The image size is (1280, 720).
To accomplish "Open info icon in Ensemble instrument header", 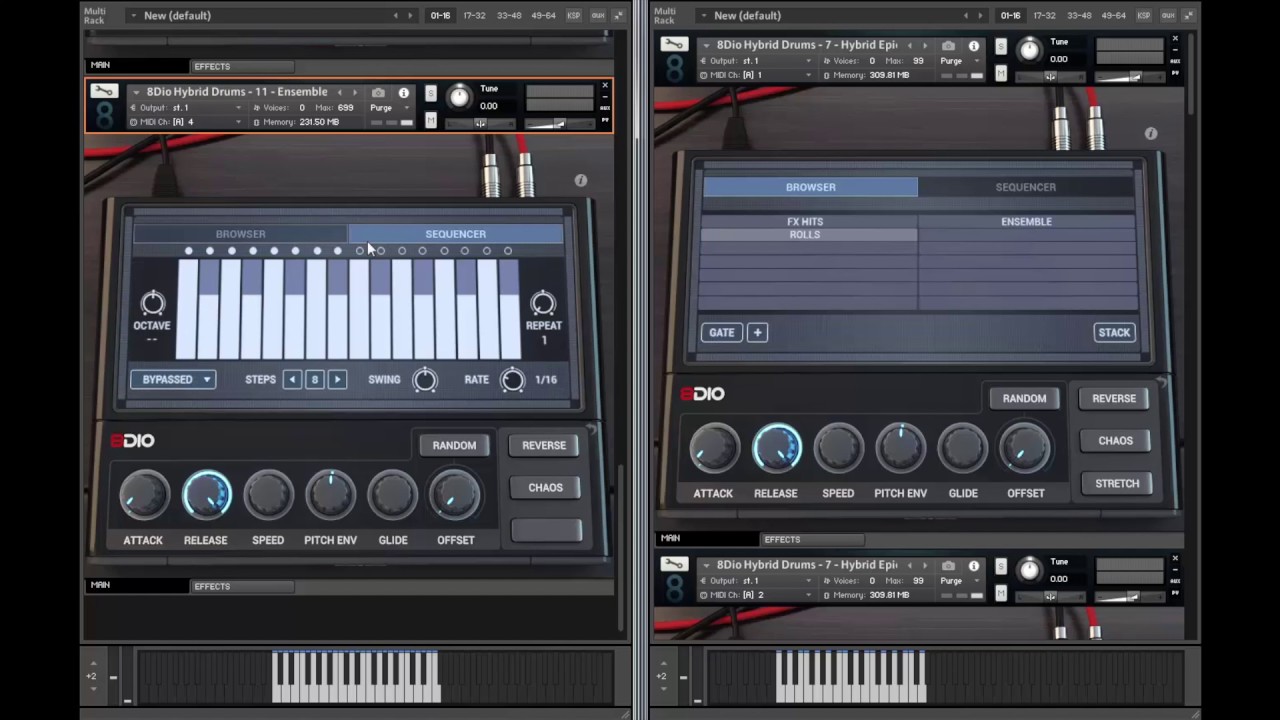I will coord(403,92).
